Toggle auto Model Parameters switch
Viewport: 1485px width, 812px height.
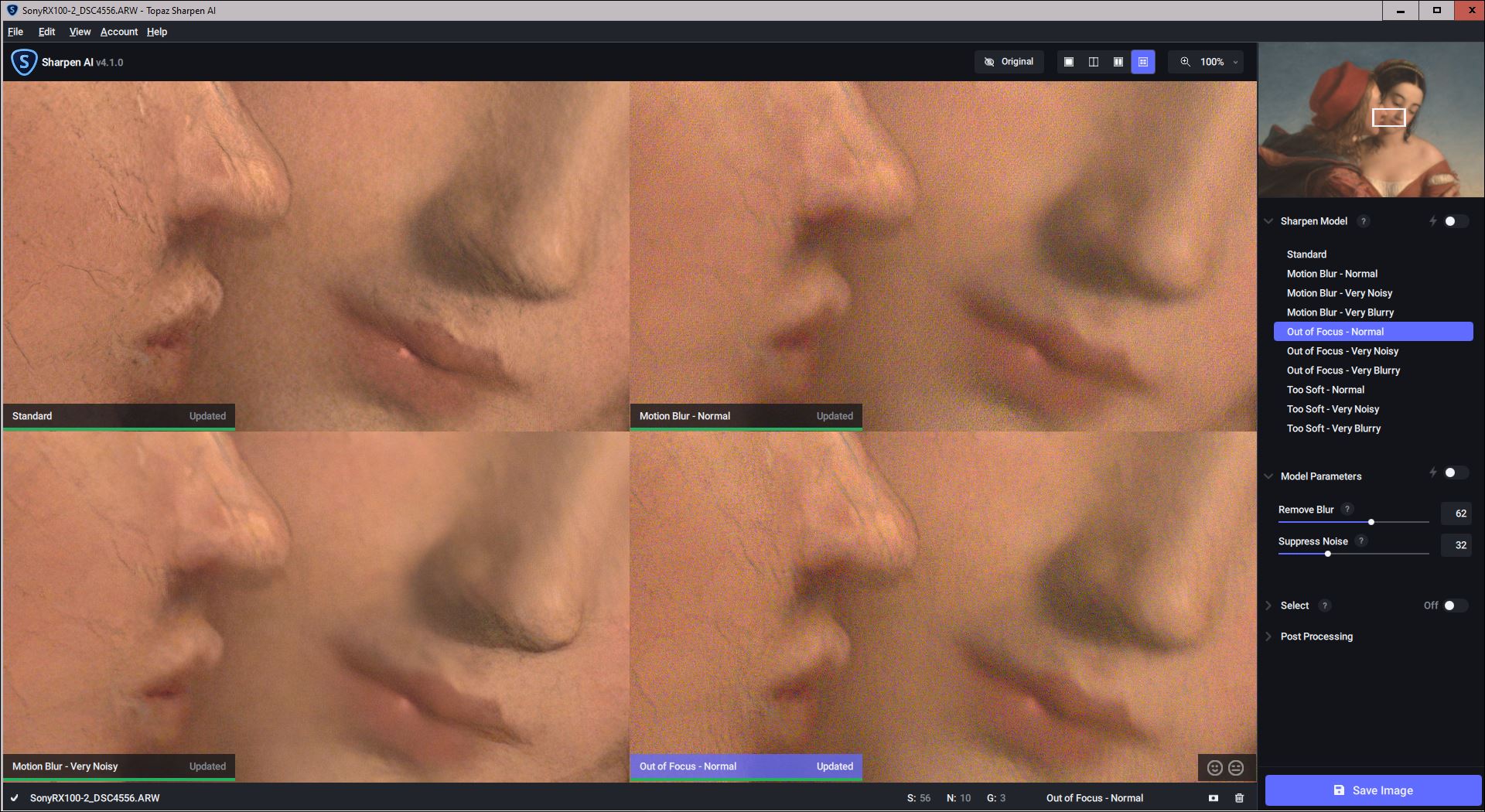[1454, 473]
